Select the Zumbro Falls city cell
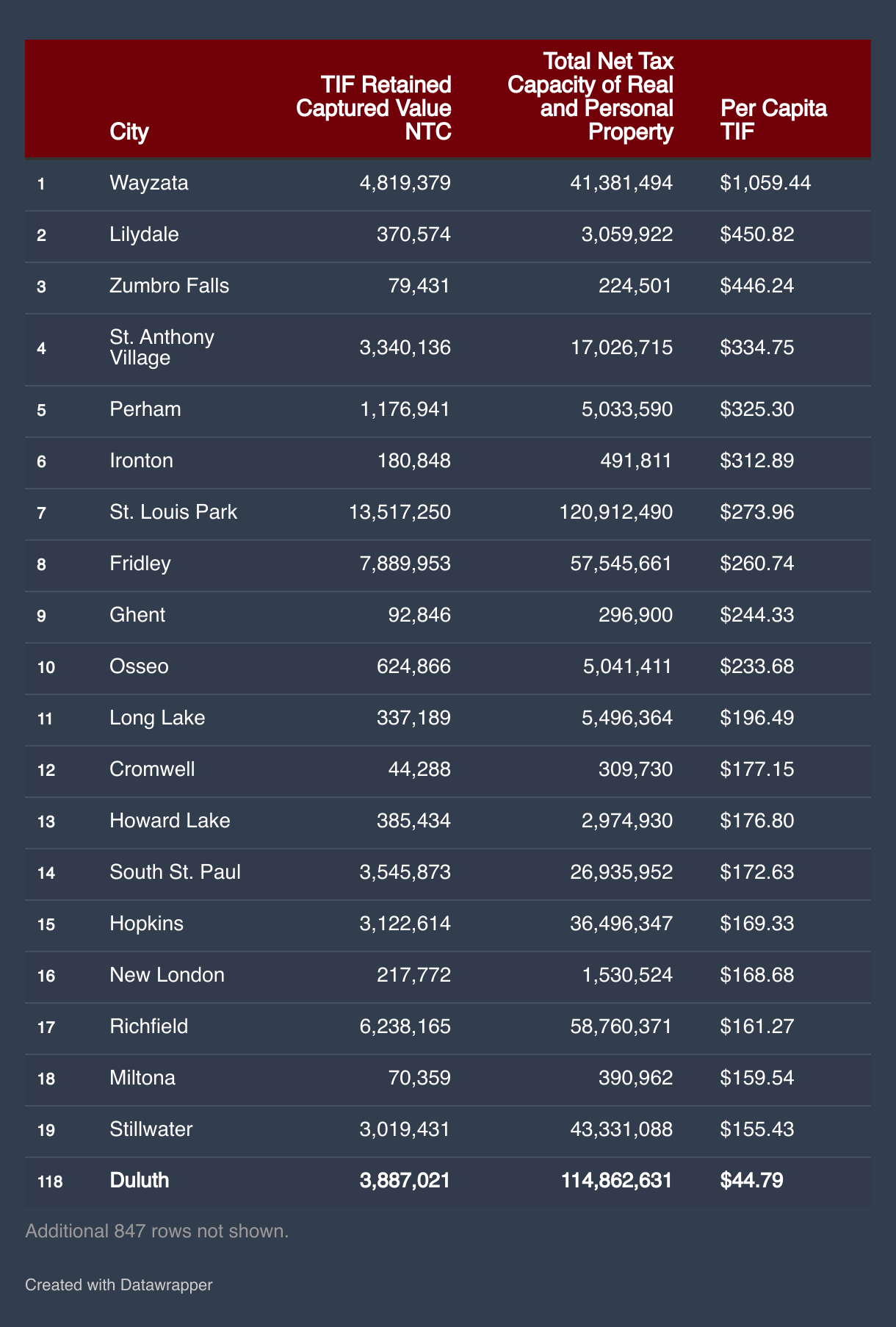 point(169,285)
